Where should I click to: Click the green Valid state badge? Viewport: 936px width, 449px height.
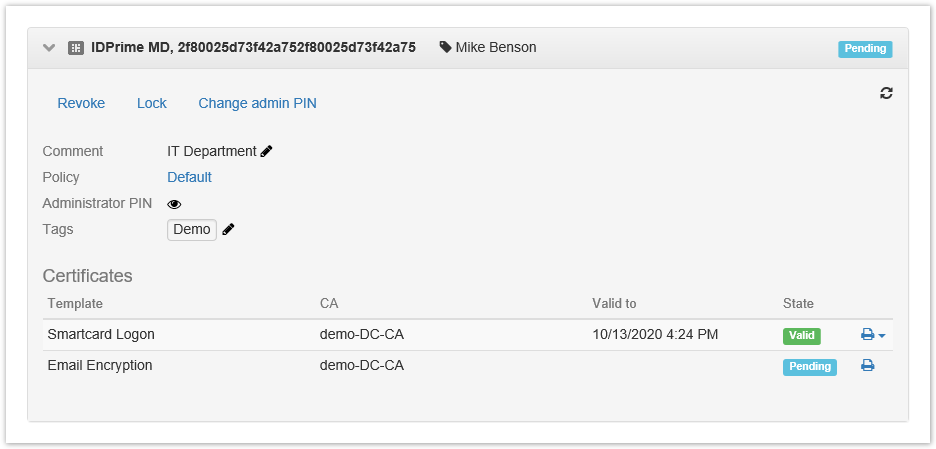tap(801, 336)
